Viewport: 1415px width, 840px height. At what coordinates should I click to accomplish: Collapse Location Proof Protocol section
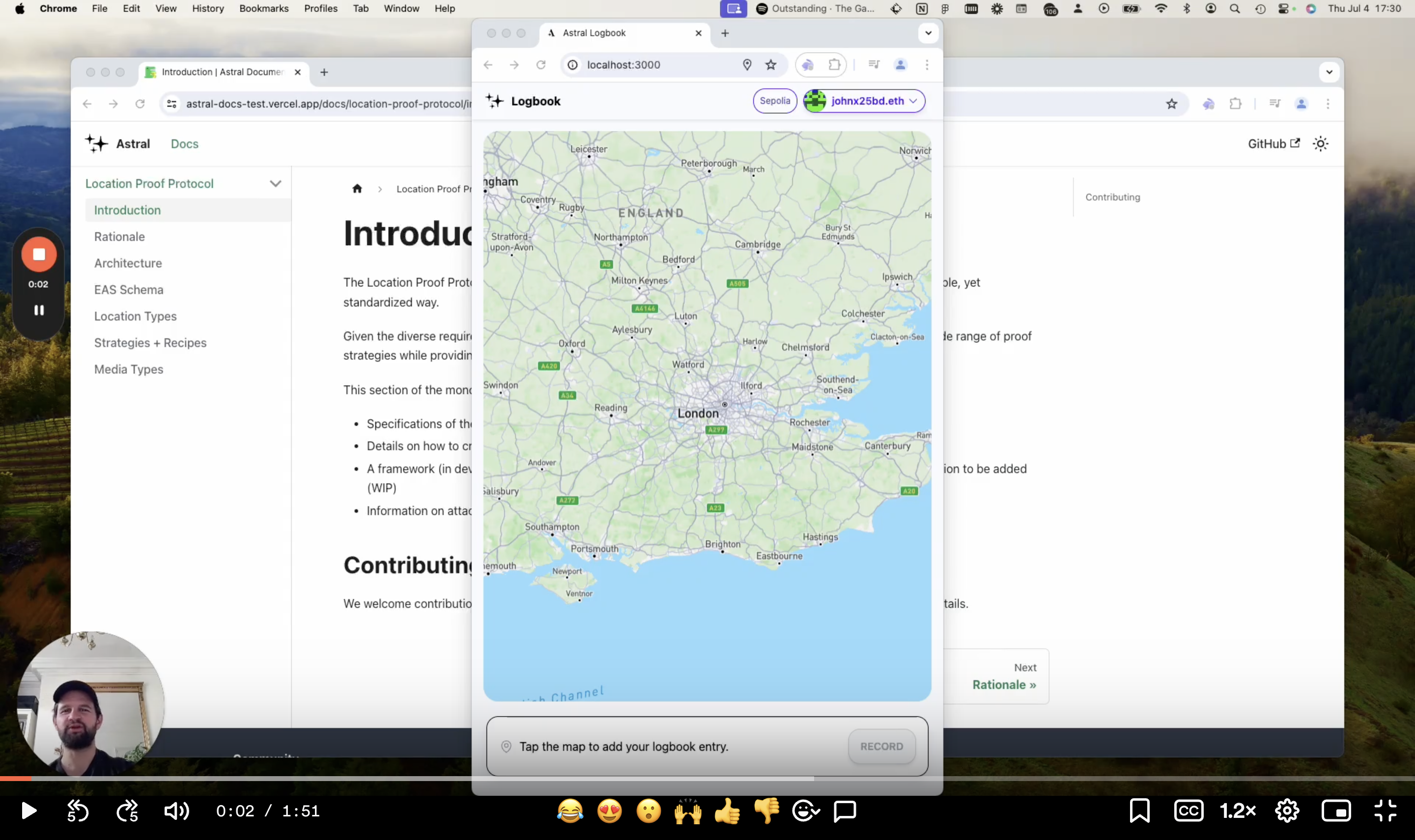coord(276,183)
